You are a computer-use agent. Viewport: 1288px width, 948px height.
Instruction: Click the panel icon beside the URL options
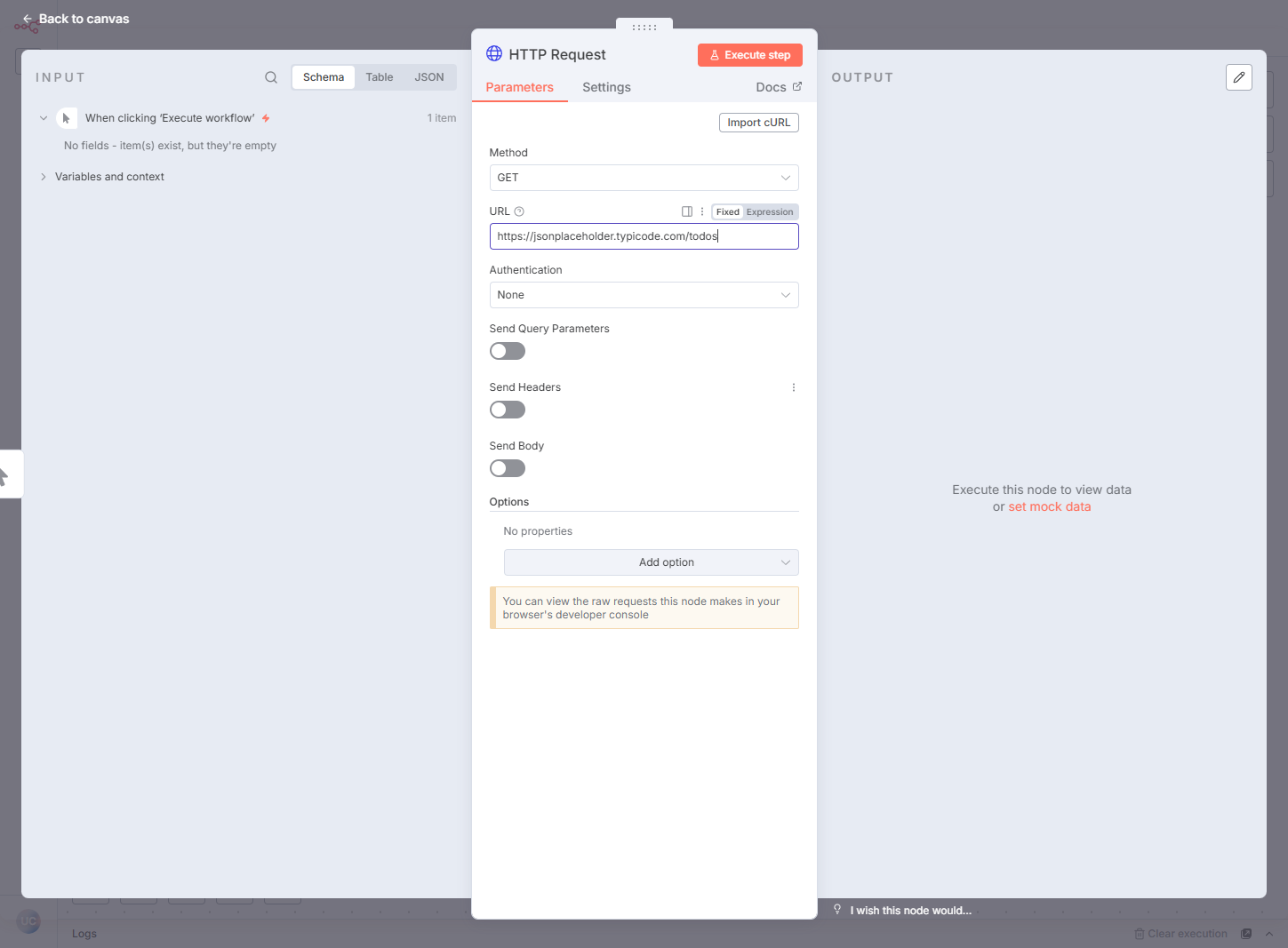tap(687, 211)
